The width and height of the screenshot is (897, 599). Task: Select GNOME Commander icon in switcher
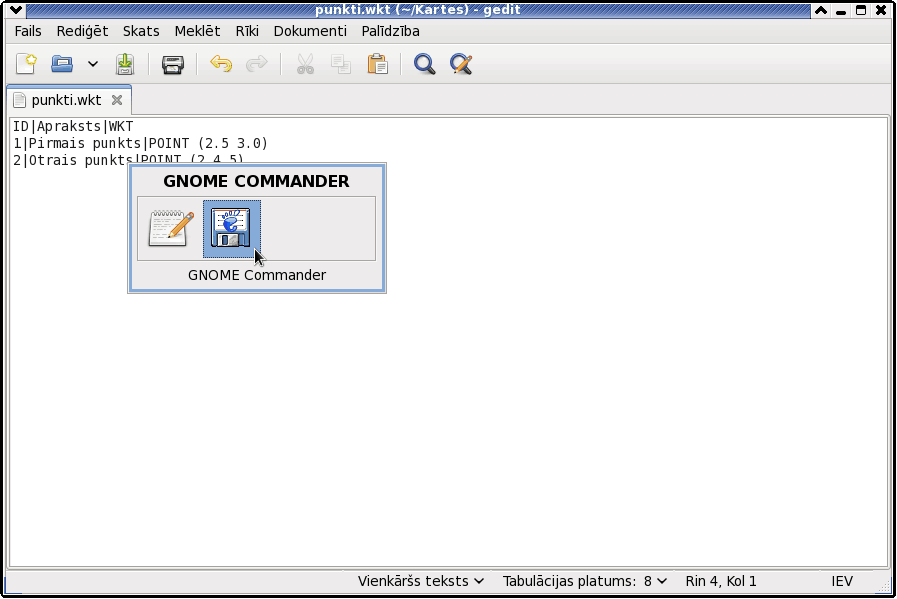[232, 228]
